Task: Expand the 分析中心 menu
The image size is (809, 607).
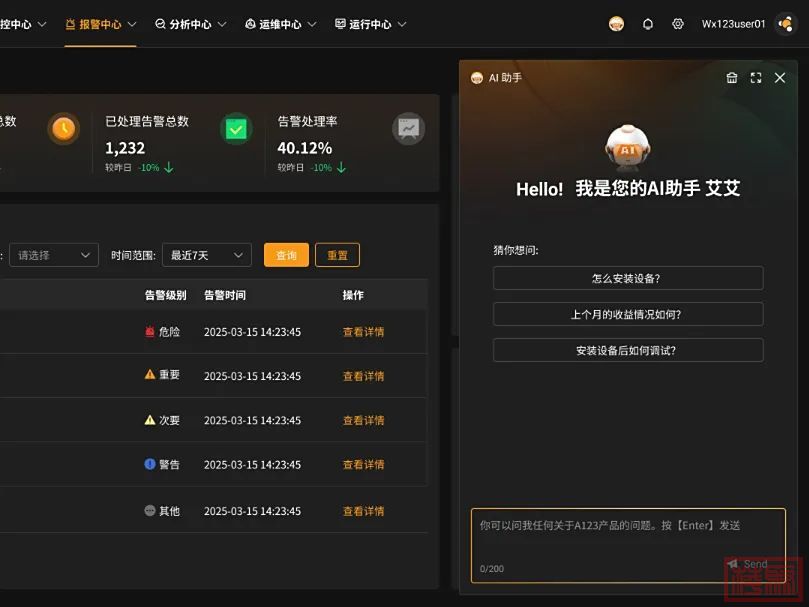Action: [x=191, y=24]
